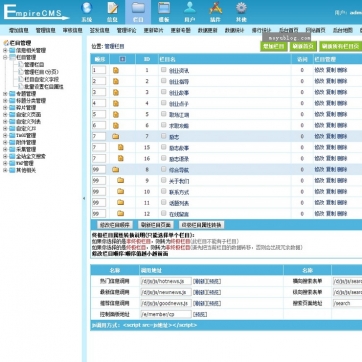The image size is (362, 362).
Task: Click the folder icon in row ID 9
Action: tap(121, 180)
